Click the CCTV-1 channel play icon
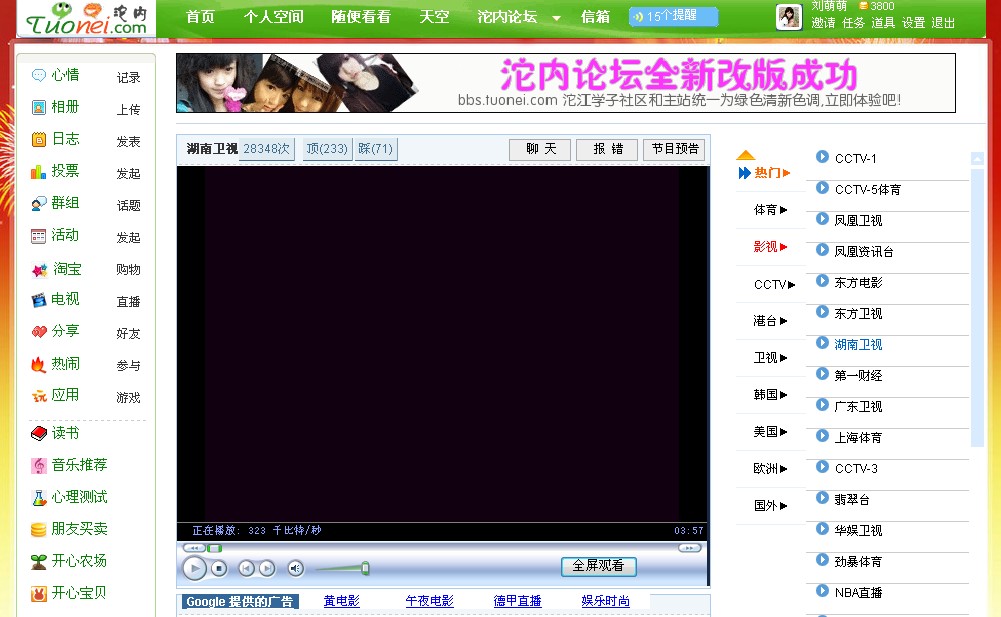This screenshot has width=1001, height=617. (822, 156)
